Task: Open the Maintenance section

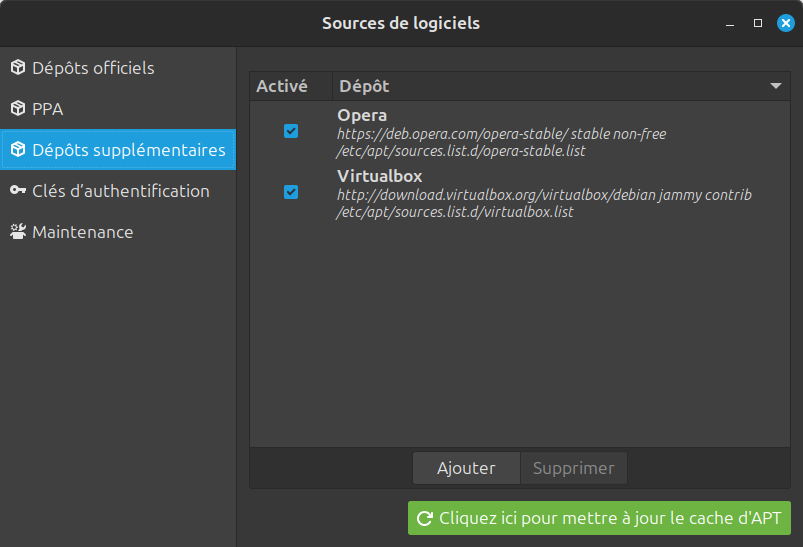Action: (x=118, y=232)
